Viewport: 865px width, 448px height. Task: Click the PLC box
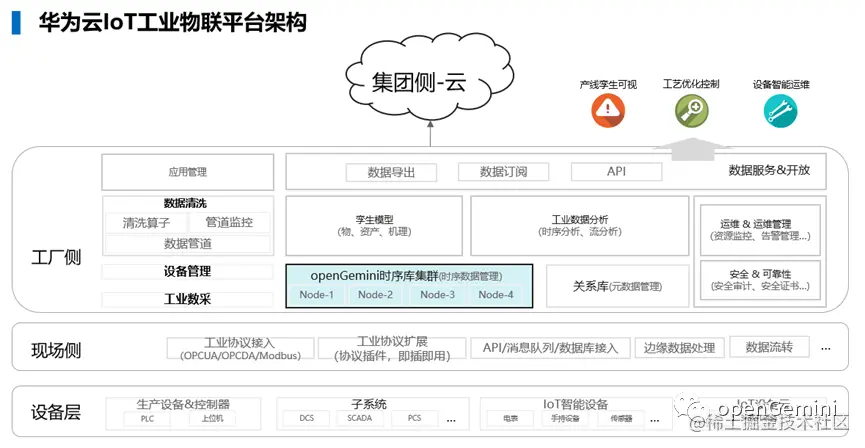147,419
